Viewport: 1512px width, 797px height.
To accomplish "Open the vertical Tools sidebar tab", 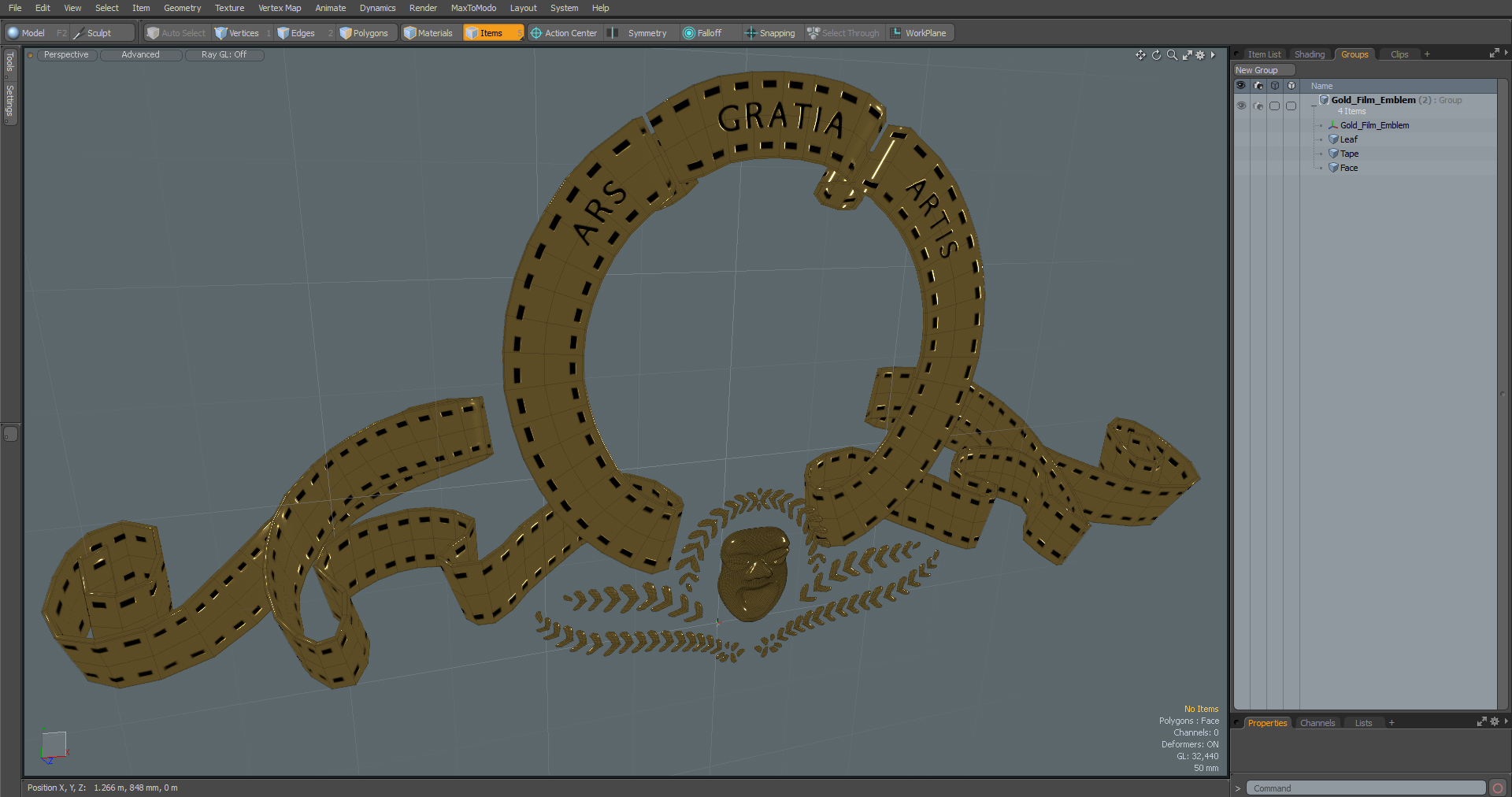I will click(x=10, y=63).
